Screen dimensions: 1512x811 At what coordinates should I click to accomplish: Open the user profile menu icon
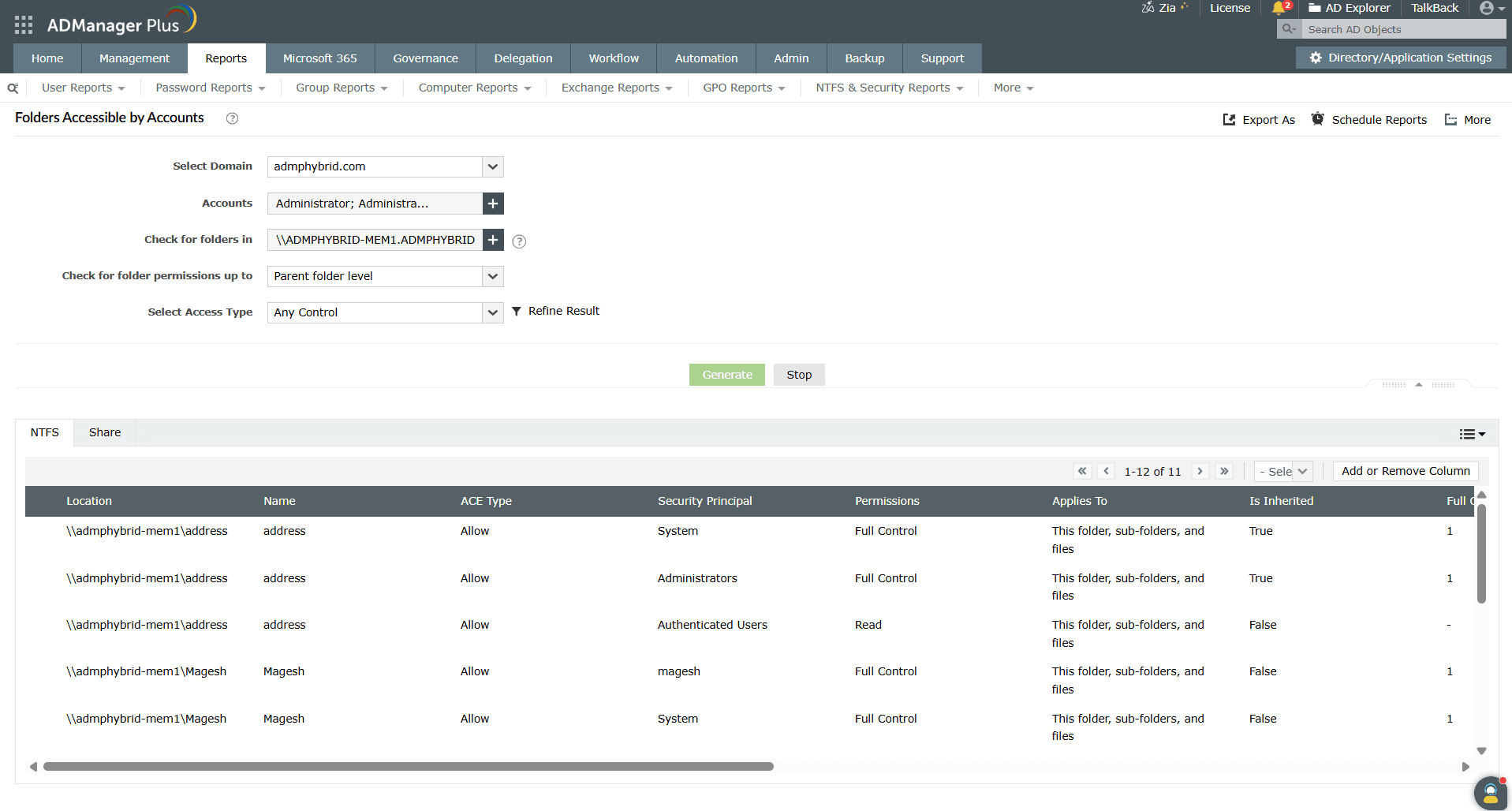[1492, 8]
